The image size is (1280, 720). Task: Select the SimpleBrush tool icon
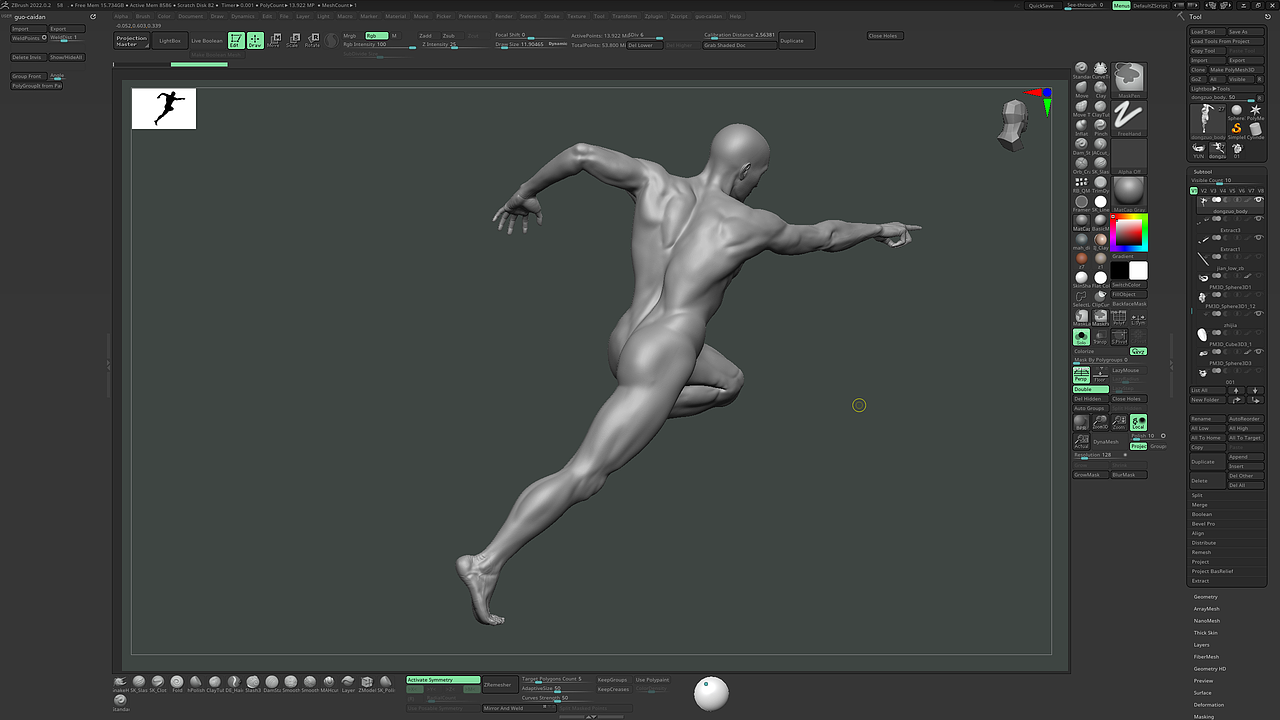point(1237,129)
